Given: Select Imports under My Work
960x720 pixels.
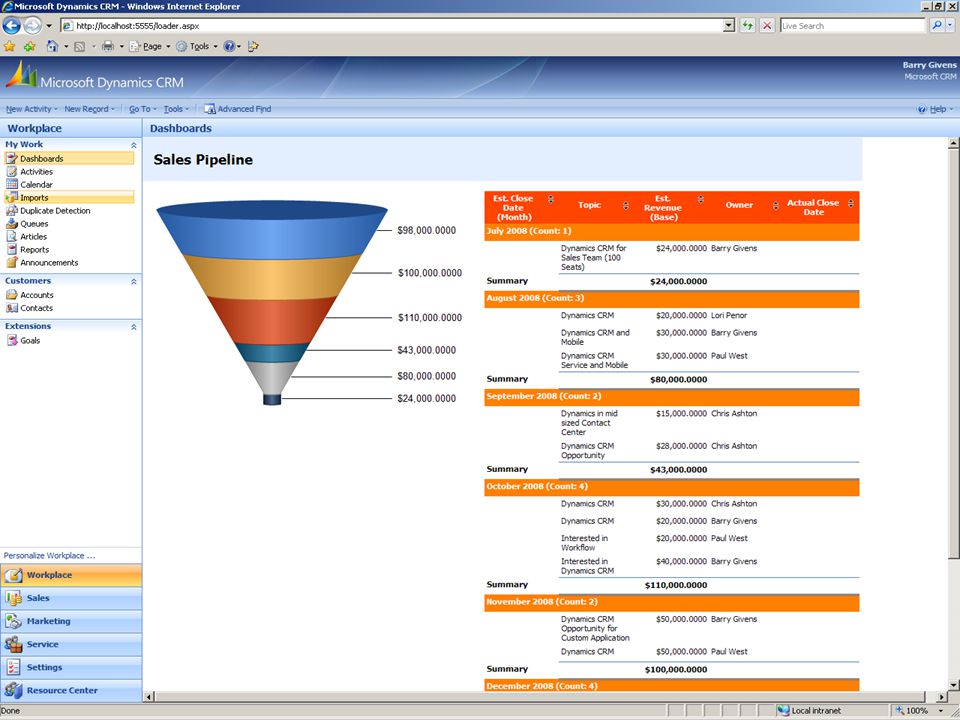Looking at the screenshot, I should 69,198.
